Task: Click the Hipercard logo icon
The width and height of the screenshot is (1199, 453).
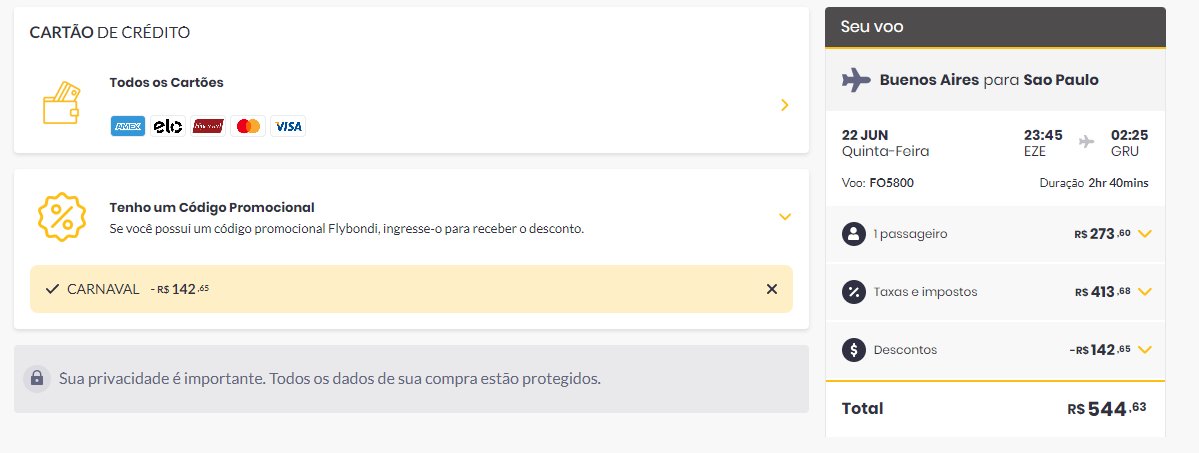Action: click(x=208, y=126)
